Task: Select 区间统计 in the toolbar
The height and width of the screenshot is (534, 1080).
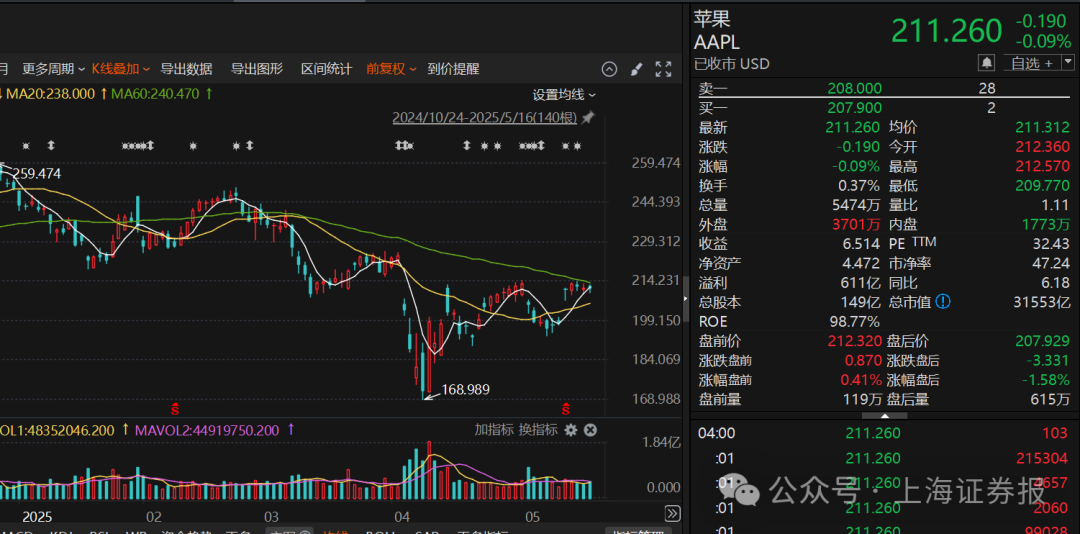Action: coord(326,69)
